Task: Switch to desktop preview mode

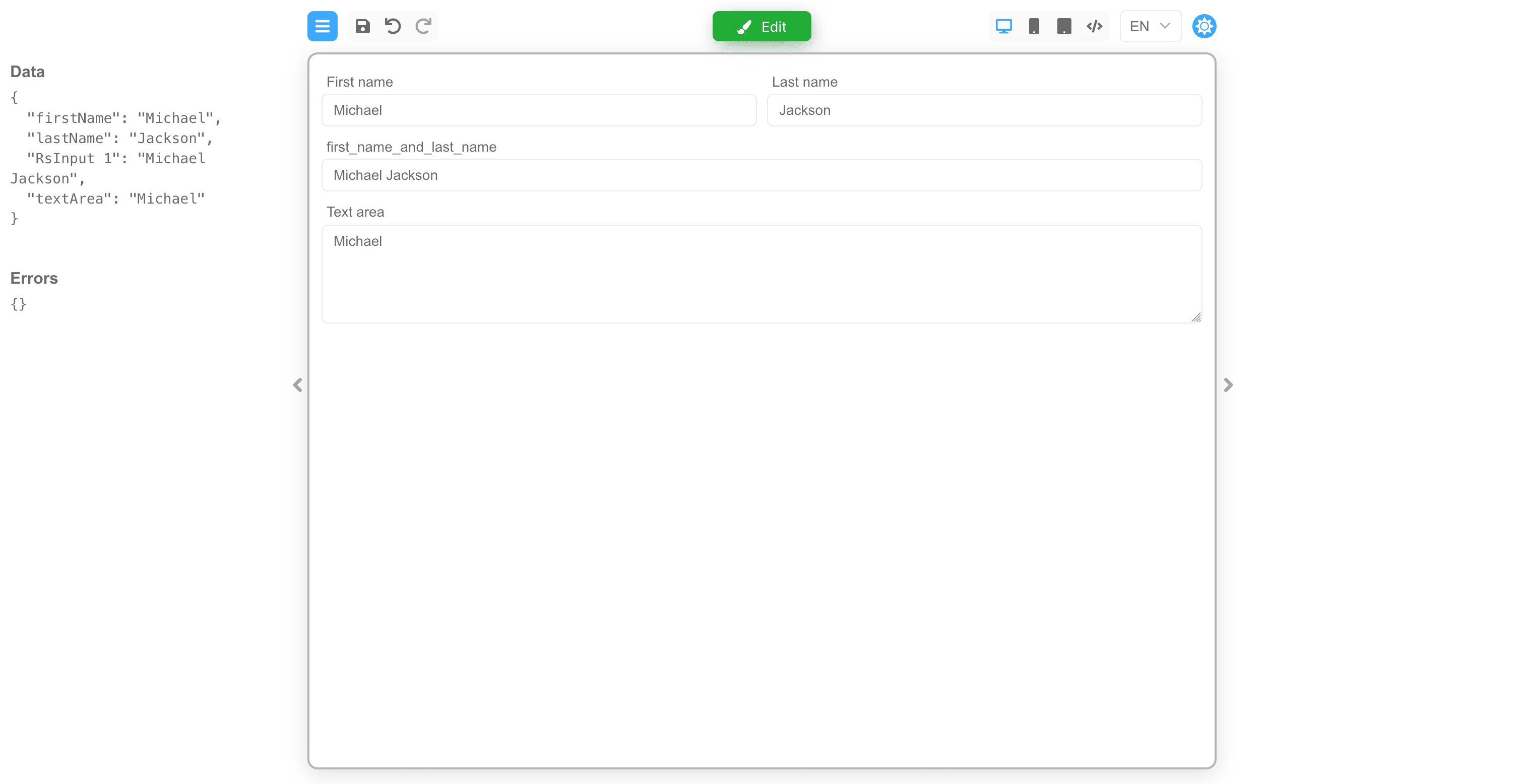Action: (x=1003, y=26)
